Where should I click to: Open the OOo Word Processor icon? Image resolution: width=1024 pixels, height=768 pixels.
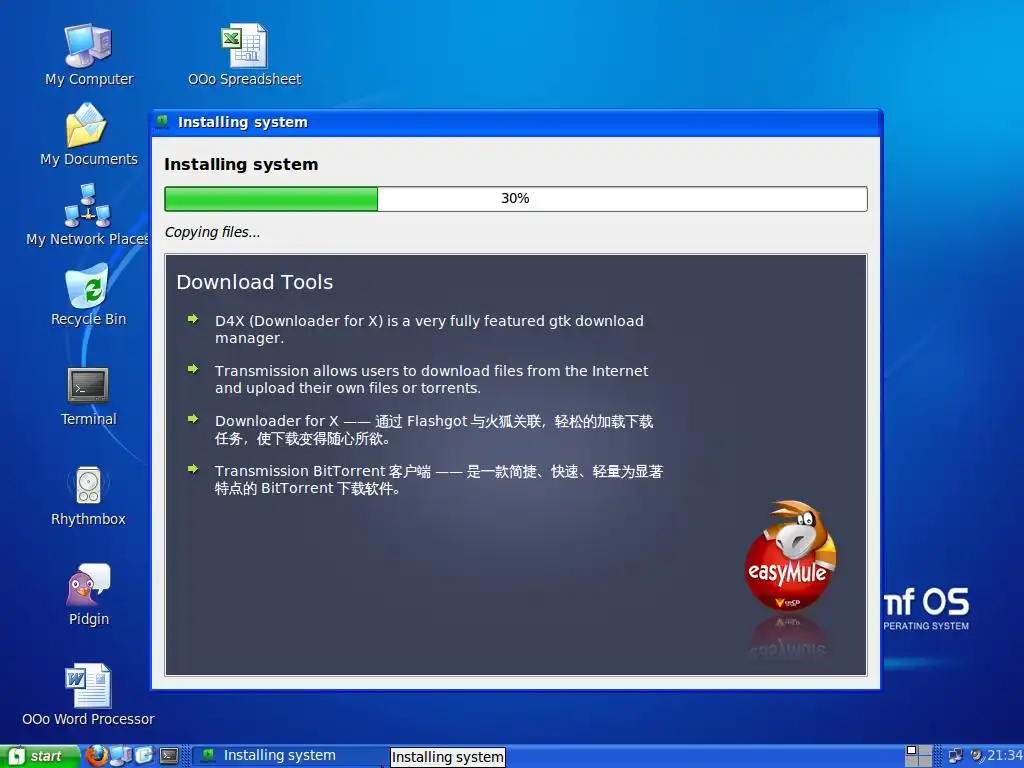coord(88,696)
